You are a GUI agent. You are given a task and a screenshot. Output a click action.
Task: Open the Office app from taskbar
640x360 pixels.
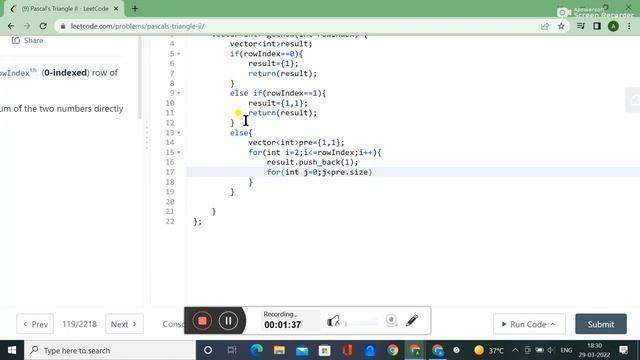[x=347, y=350]
